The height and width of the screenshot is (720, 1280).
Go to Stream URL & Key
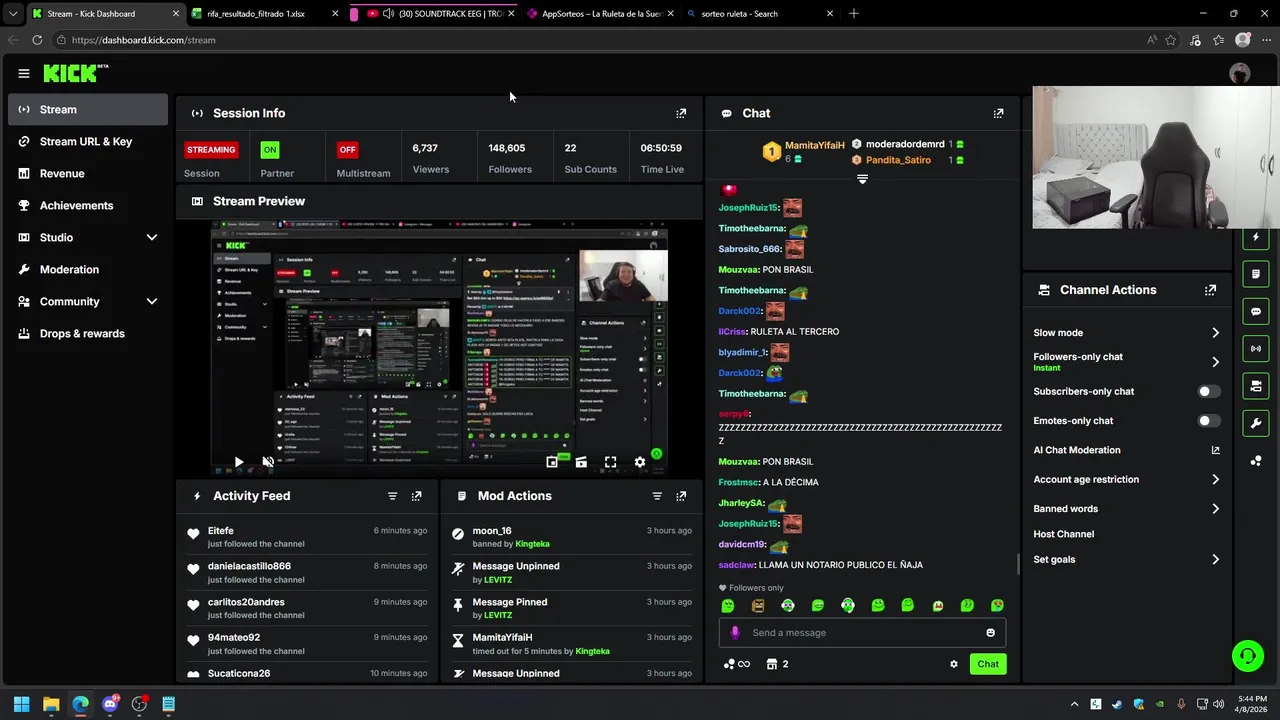coord(88,141)
